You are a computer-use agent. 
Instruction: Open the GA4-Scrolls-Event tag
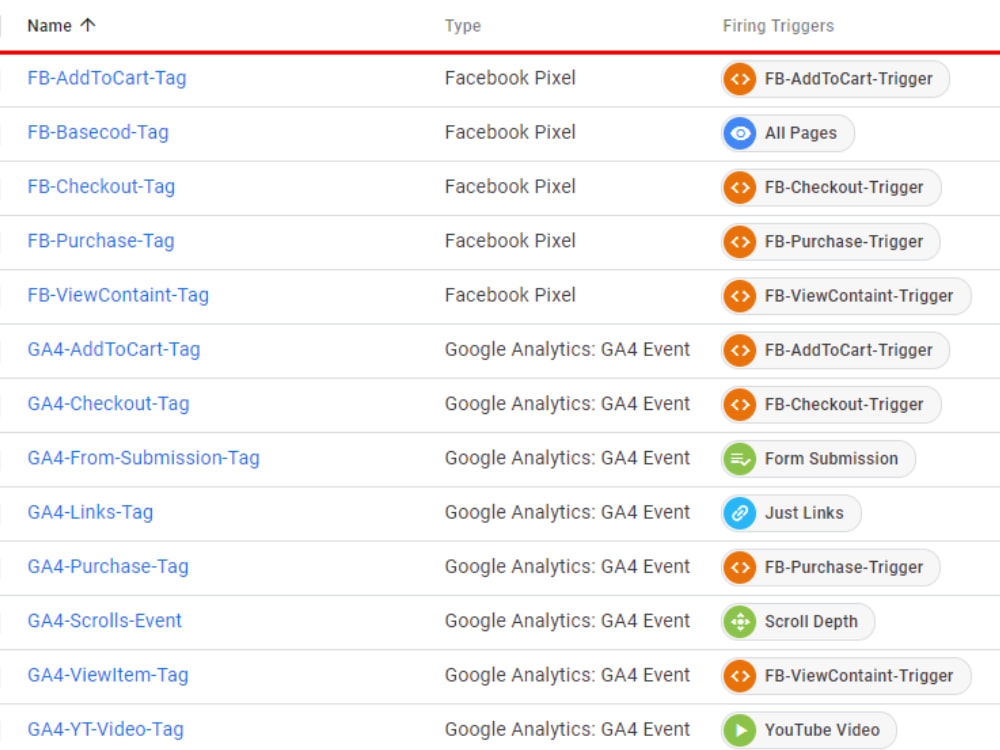(x=104, y=620)
